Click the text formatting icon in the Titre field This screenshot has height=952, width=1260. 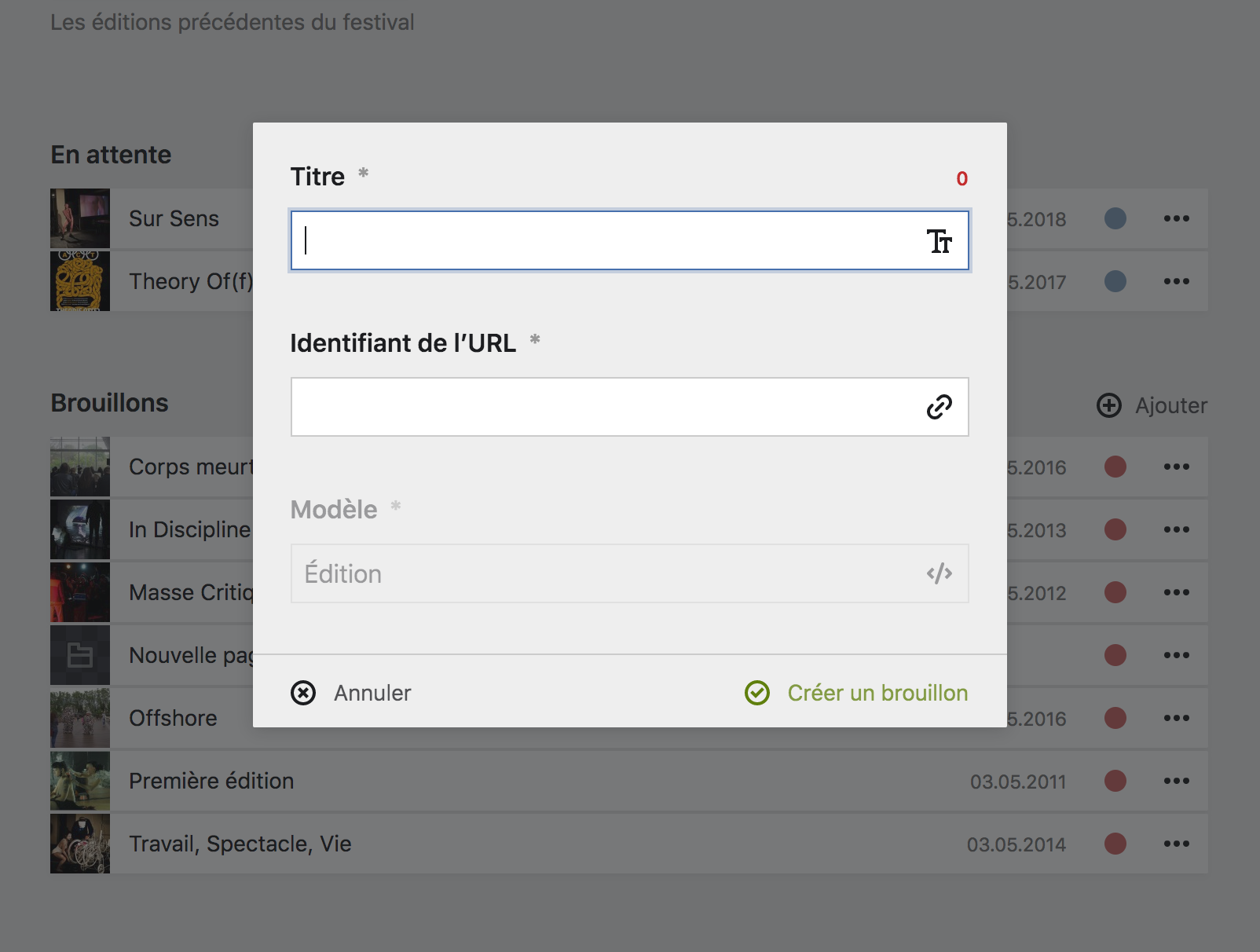940,241
